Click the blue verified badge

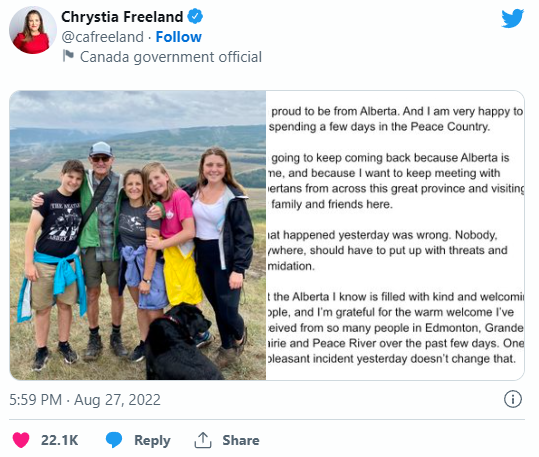(195, 17)
